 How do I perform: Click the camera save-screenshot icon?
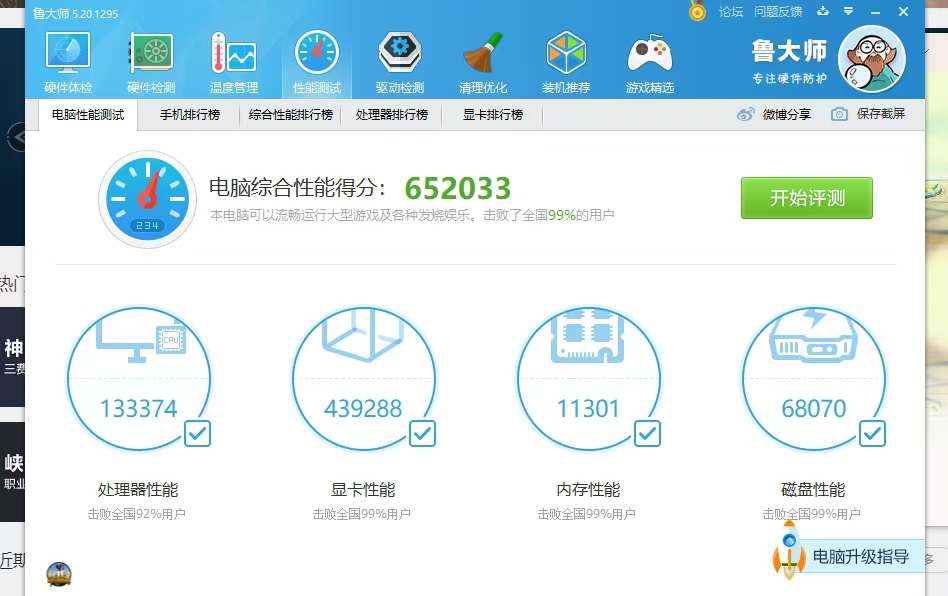[839, 114]
